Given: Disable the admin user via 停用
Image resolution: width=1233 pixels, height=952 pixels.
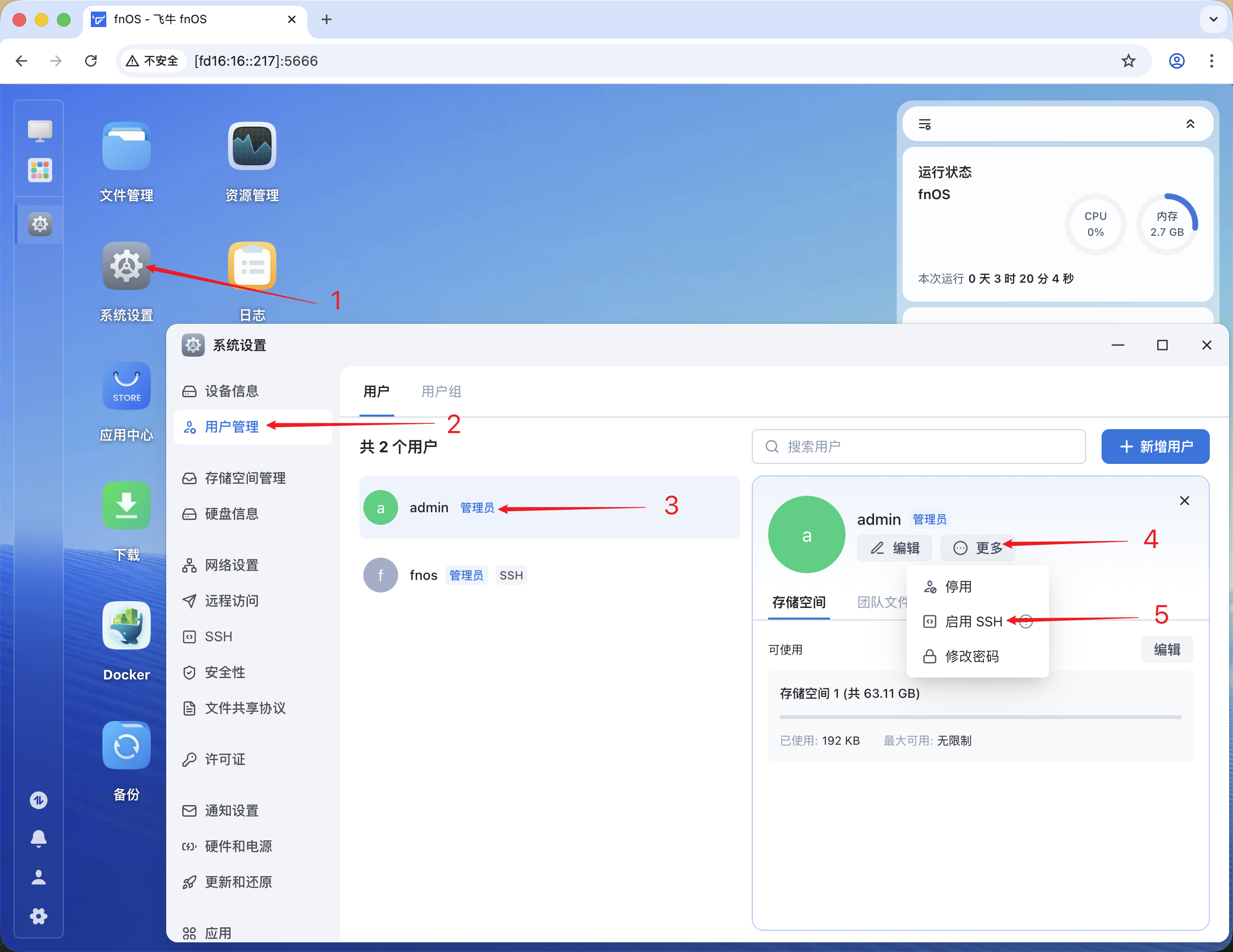Looking at the screenshot, I should 958,587.
